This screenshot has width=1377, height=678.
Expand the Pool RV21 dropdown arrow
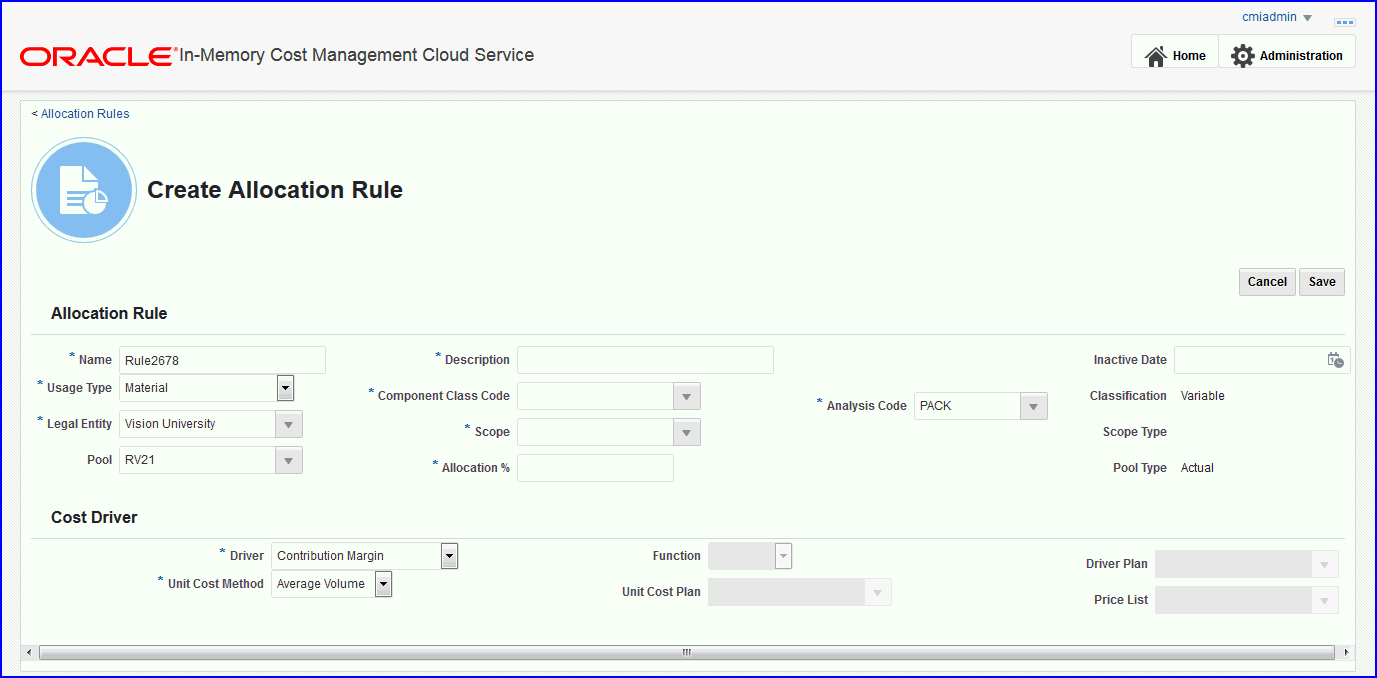click(x=288, y=460)
